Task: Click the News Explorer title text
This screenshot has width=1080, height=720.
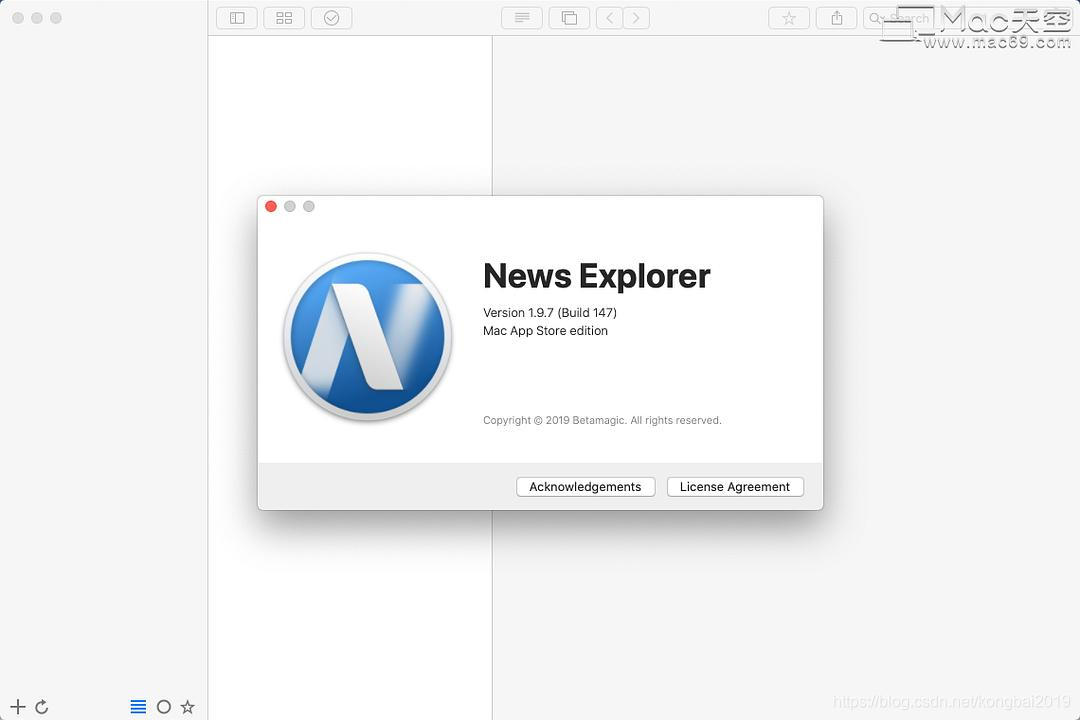Action: [x=596, y=276]
